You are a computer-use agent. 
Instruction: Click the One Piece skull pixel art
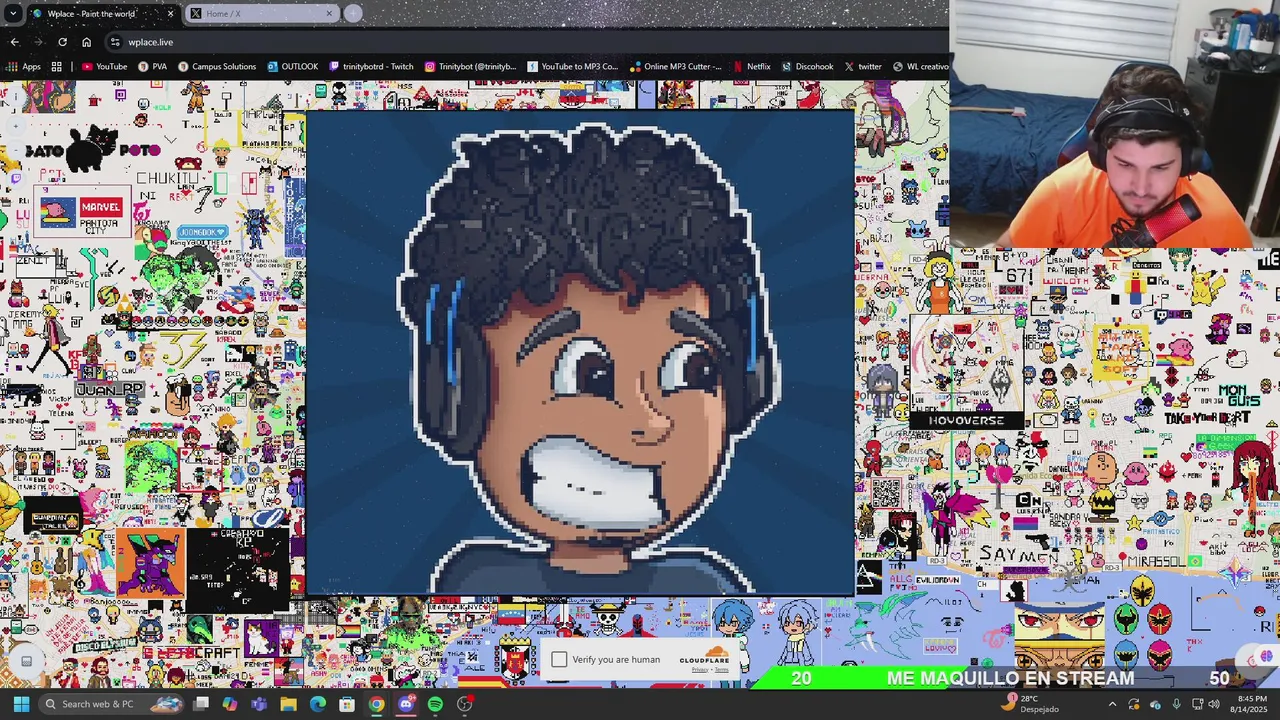coord(608,619)
